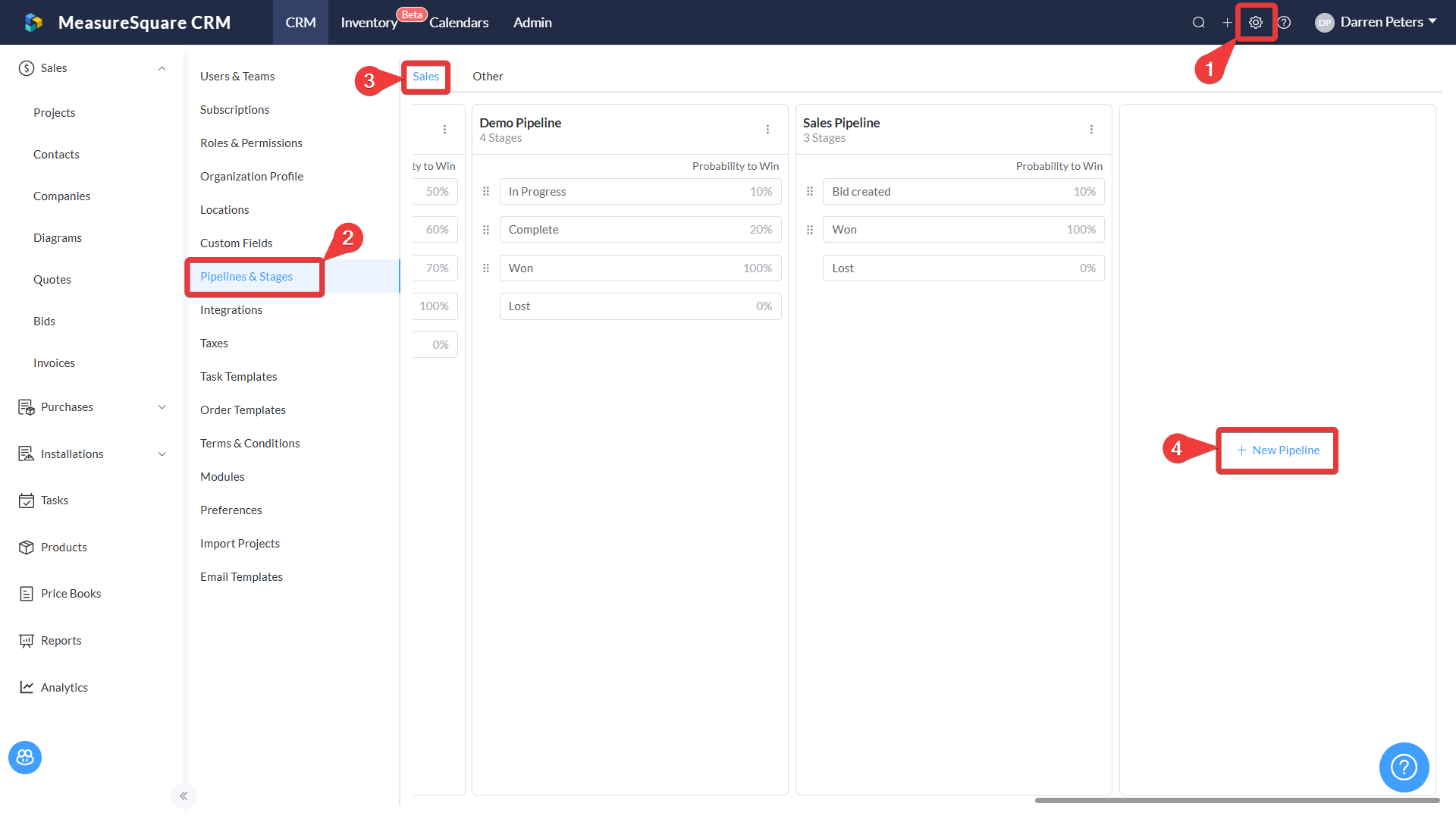Open Pipelines & Stages settings link
The height and width of the screenshot is (819, 1456).
[246, 277]
